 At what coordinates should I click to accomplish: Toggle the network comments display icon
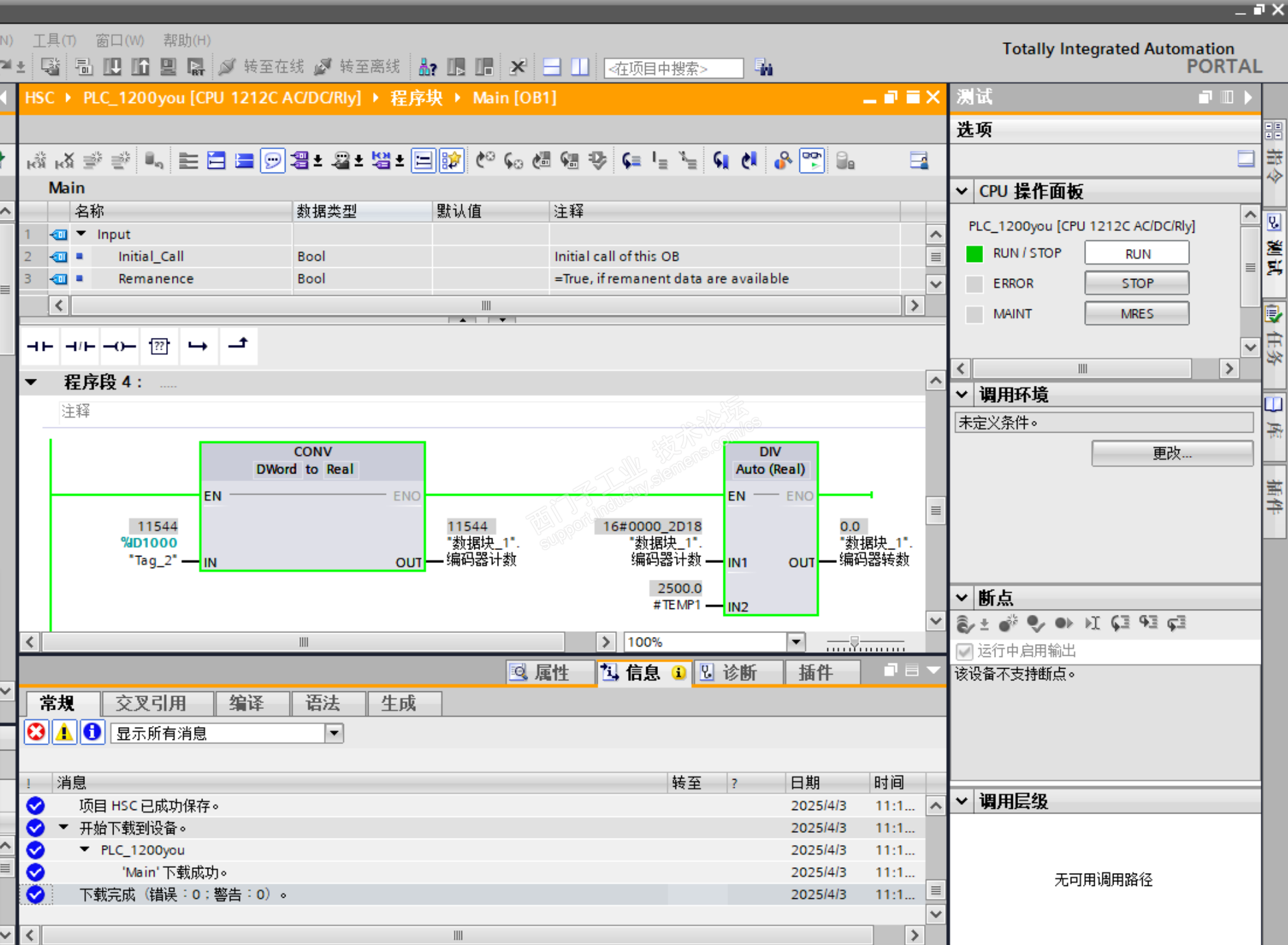(x=273, y=160)
